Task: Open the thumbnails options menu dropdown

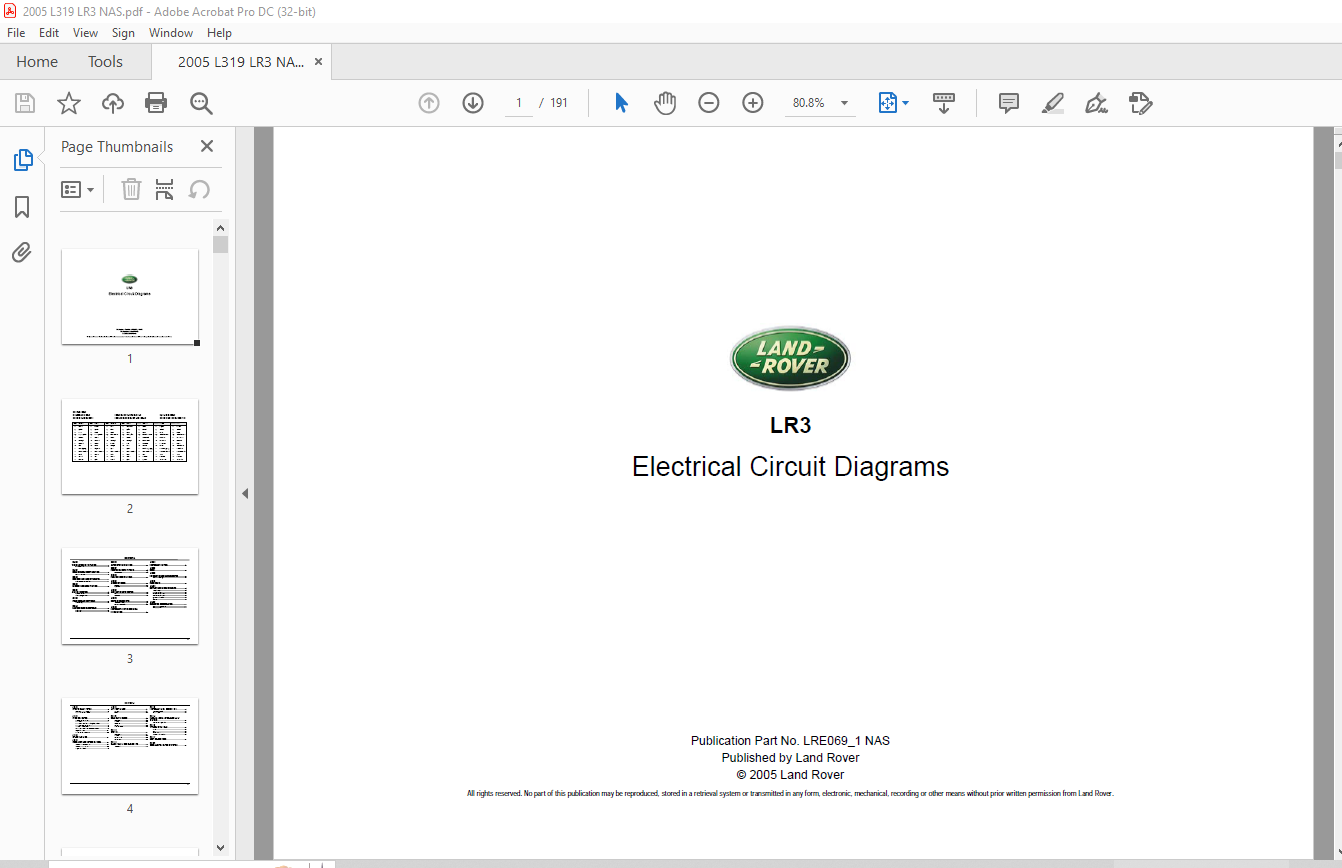Action: click(78, 189)
